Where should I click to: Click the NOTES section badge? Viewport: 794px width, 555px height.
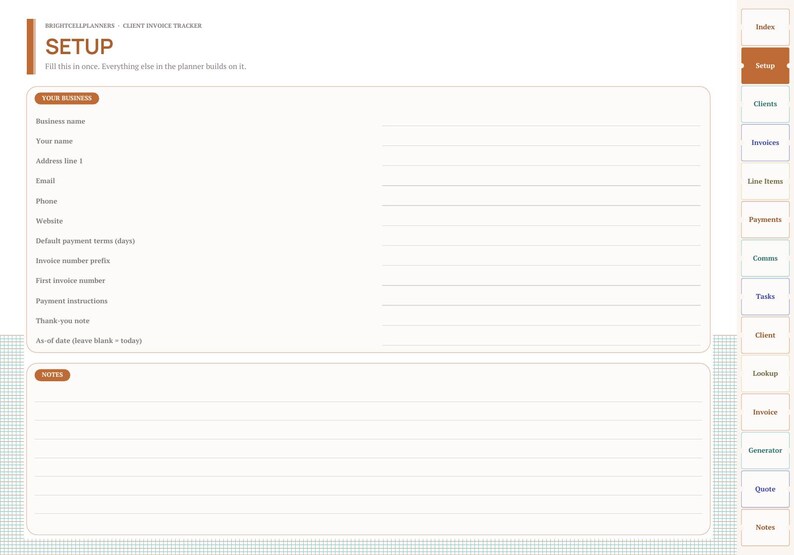pyautogui.click(x=52, y=375)
